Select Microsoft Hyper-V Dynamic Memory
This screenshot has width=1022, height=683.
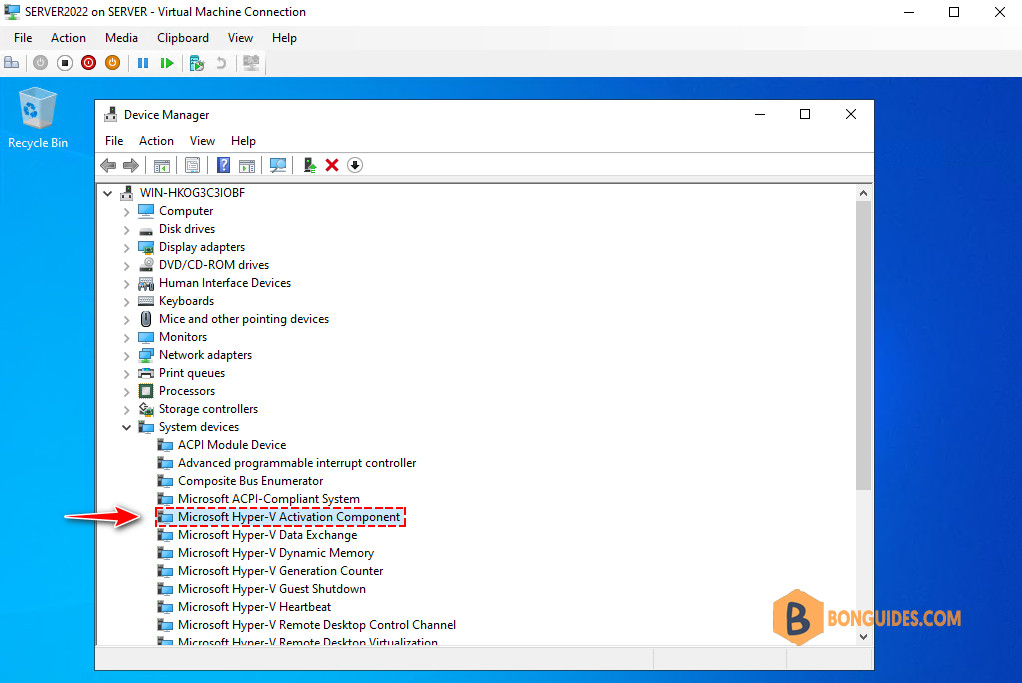pyautogui.click(x=276, y=553)
